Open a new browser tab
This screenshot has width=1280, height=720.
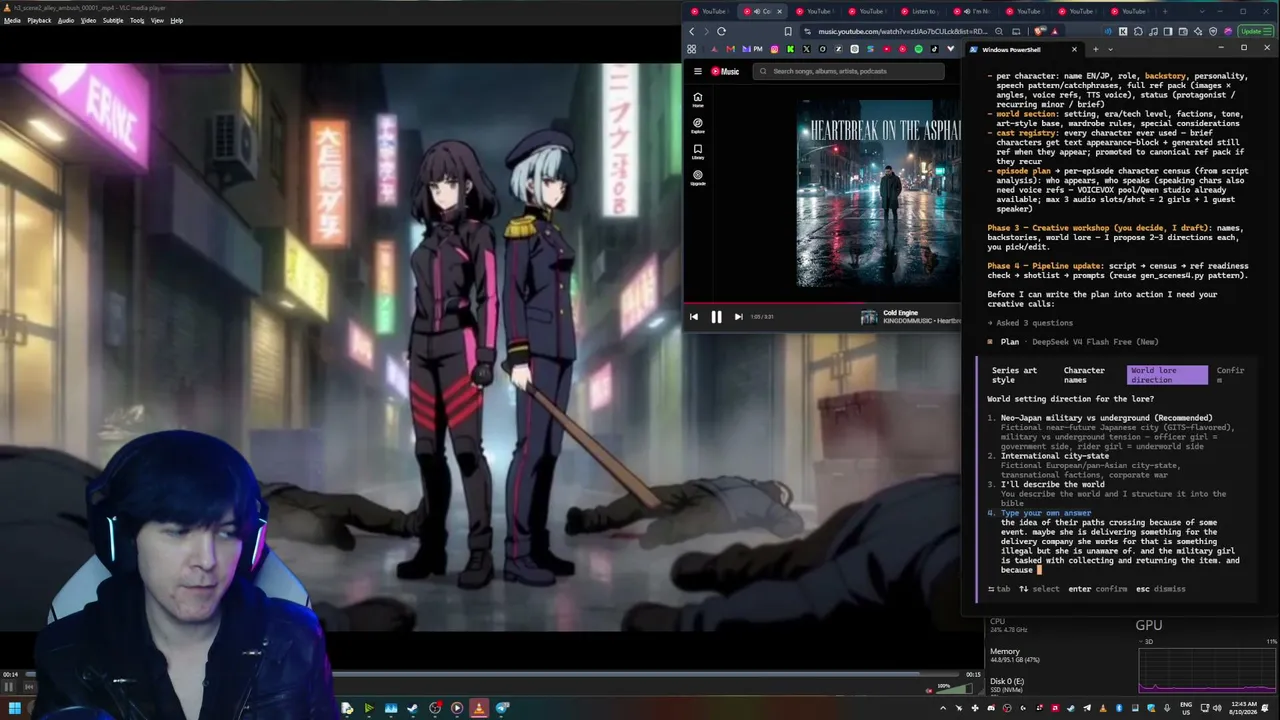[x=1164, y=12]
